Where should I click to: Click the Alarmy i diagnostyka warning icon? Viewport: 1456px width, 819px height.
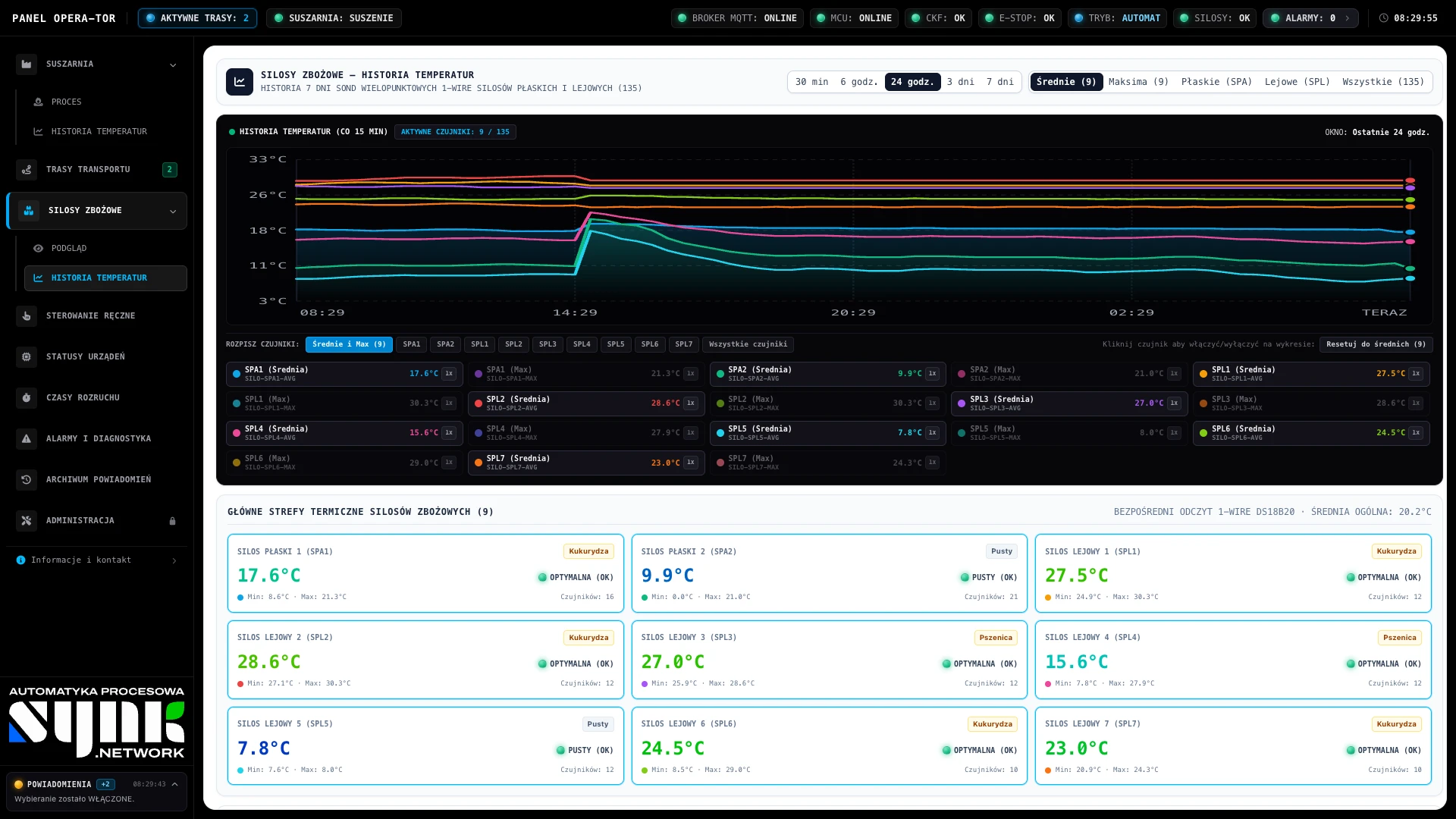pos(27,439)
